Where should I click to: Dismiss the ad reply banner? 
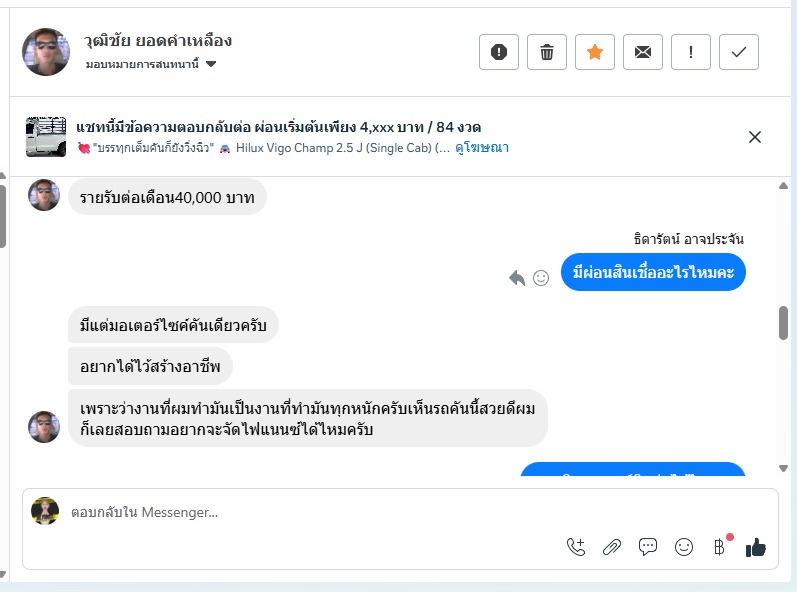[x=755, y=137]
